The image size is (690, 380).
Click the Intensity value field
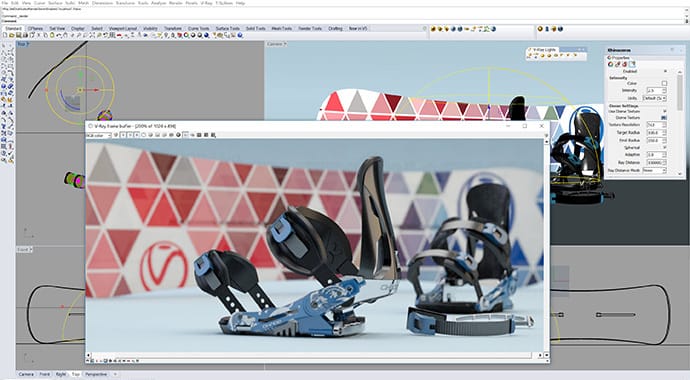coord(653,90)
